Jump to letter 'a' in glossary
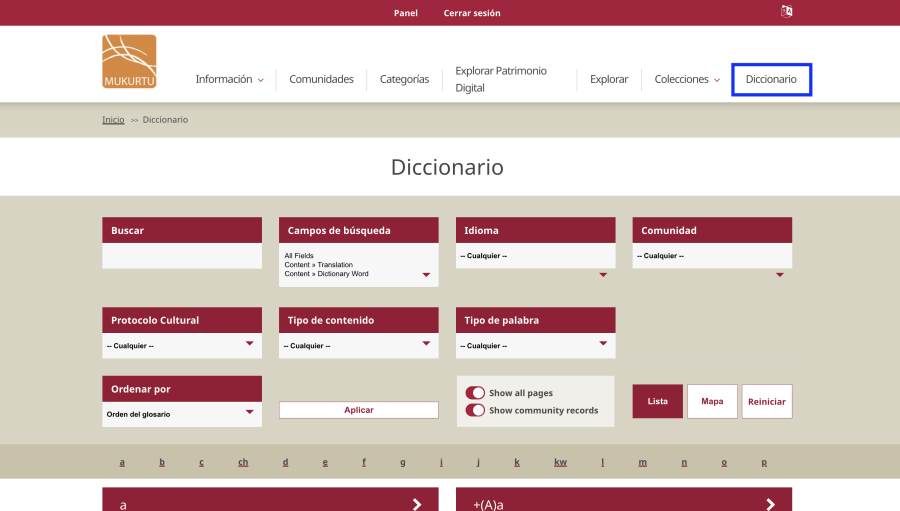Screen dimensions: 900x511 [x=122, y=462]
